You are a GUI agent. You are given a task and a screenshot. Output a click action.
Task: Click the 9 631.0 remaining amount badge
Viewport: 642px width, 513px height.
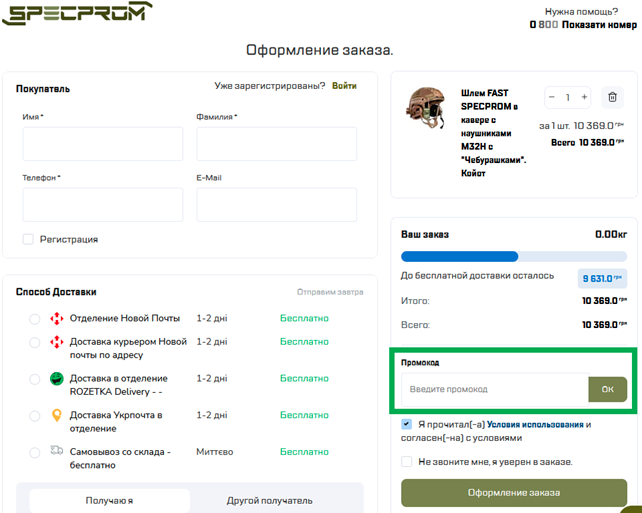pyautogui.click(x=602, y=278)
